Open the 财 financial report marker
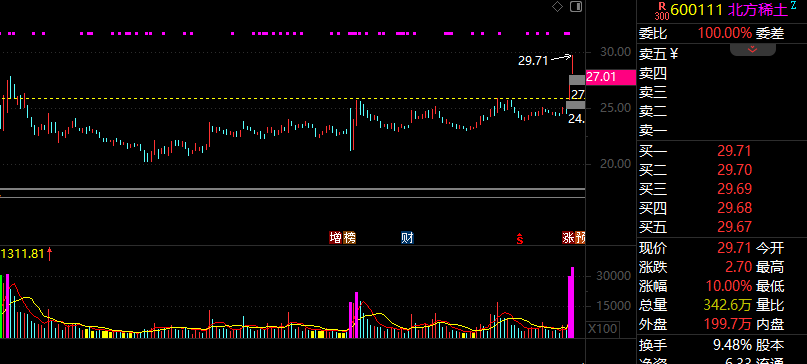807x364 pixels. tap(407, 238)
